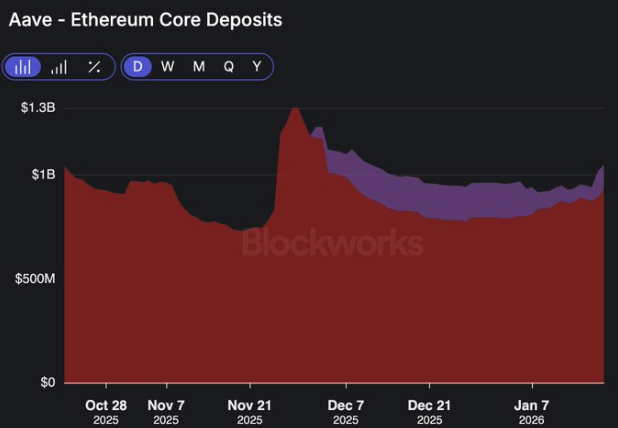Viewport: 618px width, 428px height.
Task: Click the $1.3B y-axis label
Action: tap(38, 108)
